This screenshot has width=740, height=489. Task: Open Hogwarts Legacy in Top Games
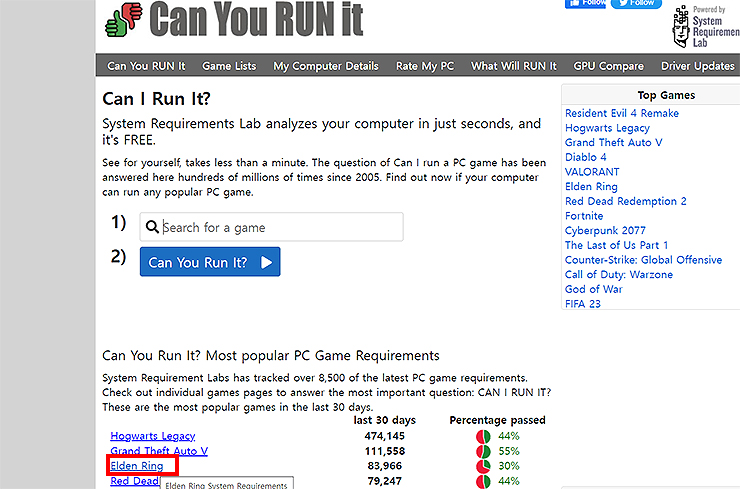[607, 128]
